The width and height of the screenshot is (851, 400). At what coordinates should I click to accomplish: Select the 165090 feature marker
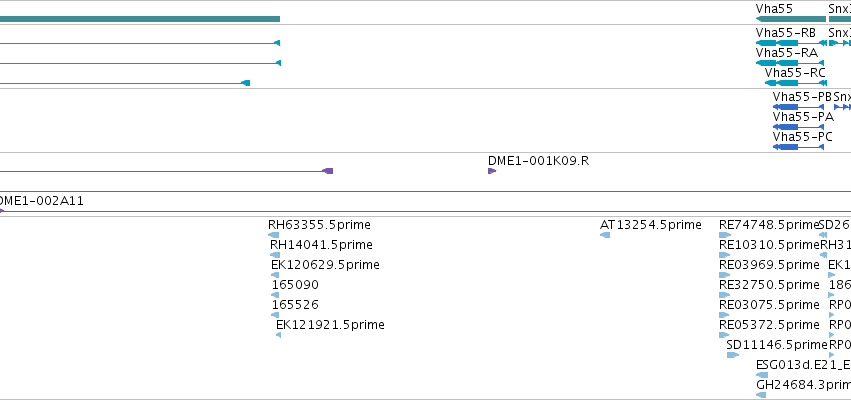[x=275, y=295]
